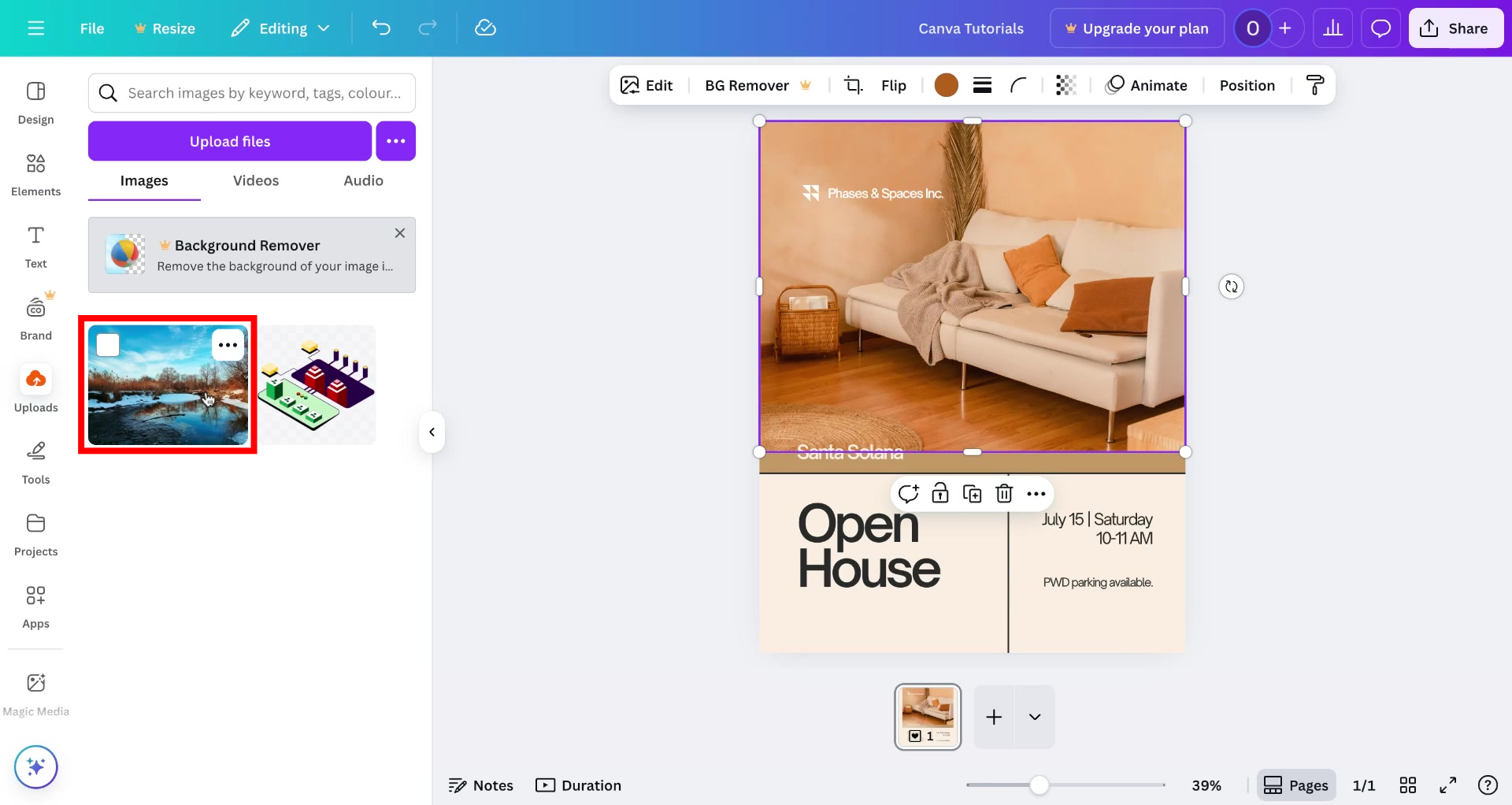
Task: Duplicate the selected element
Action: point(973,493)
